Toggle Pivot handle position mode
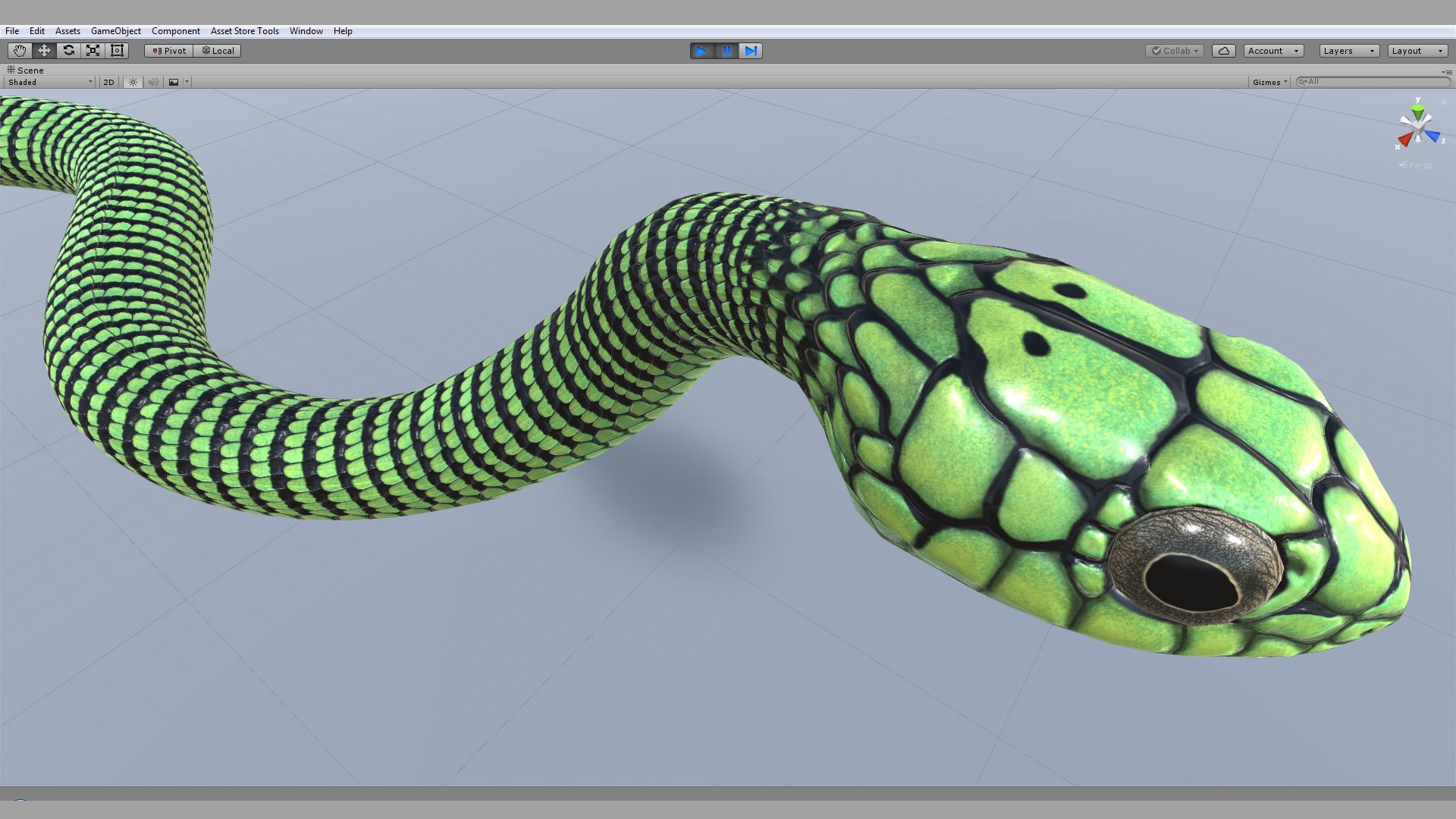 coord(169,51)
